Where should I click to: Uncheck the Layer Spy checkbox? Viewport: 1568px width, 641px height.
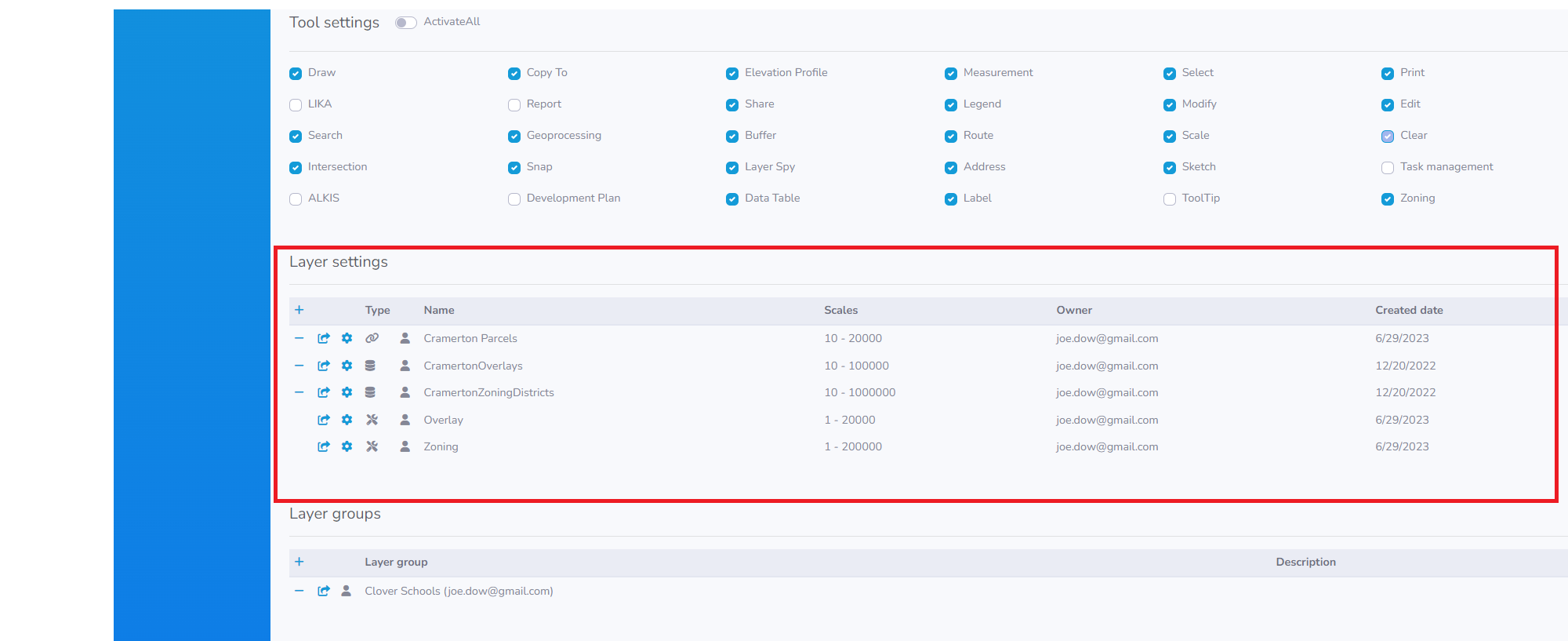(x=732, y=167)
